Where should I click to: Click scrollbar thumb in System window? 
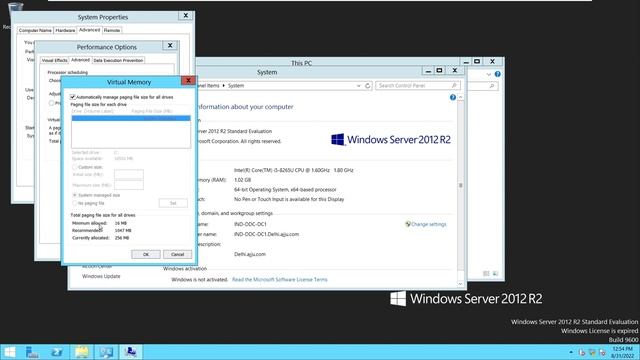coord(461,185)
